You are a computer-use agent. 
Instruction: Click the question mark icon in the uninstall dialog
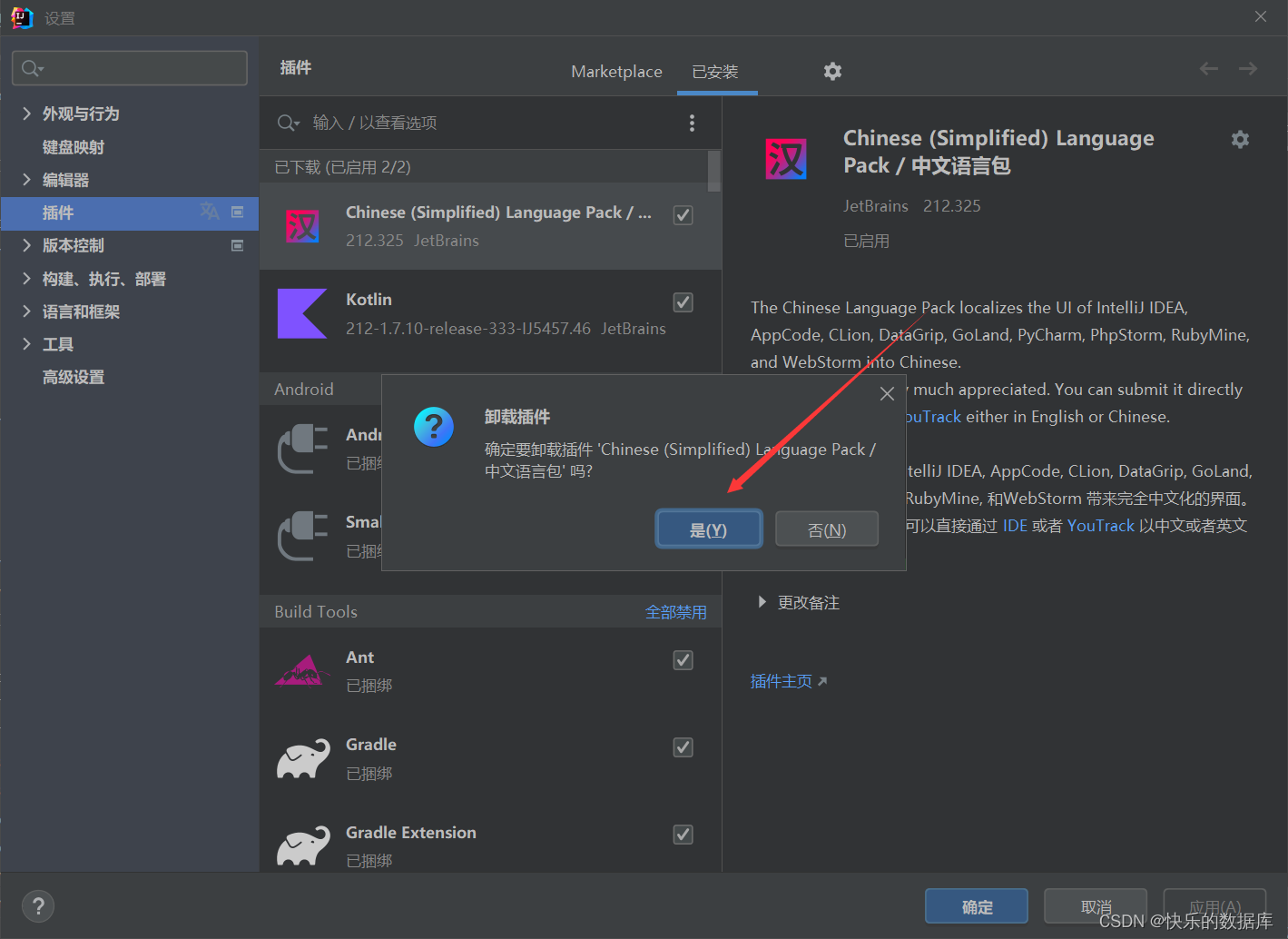(434, 426)
